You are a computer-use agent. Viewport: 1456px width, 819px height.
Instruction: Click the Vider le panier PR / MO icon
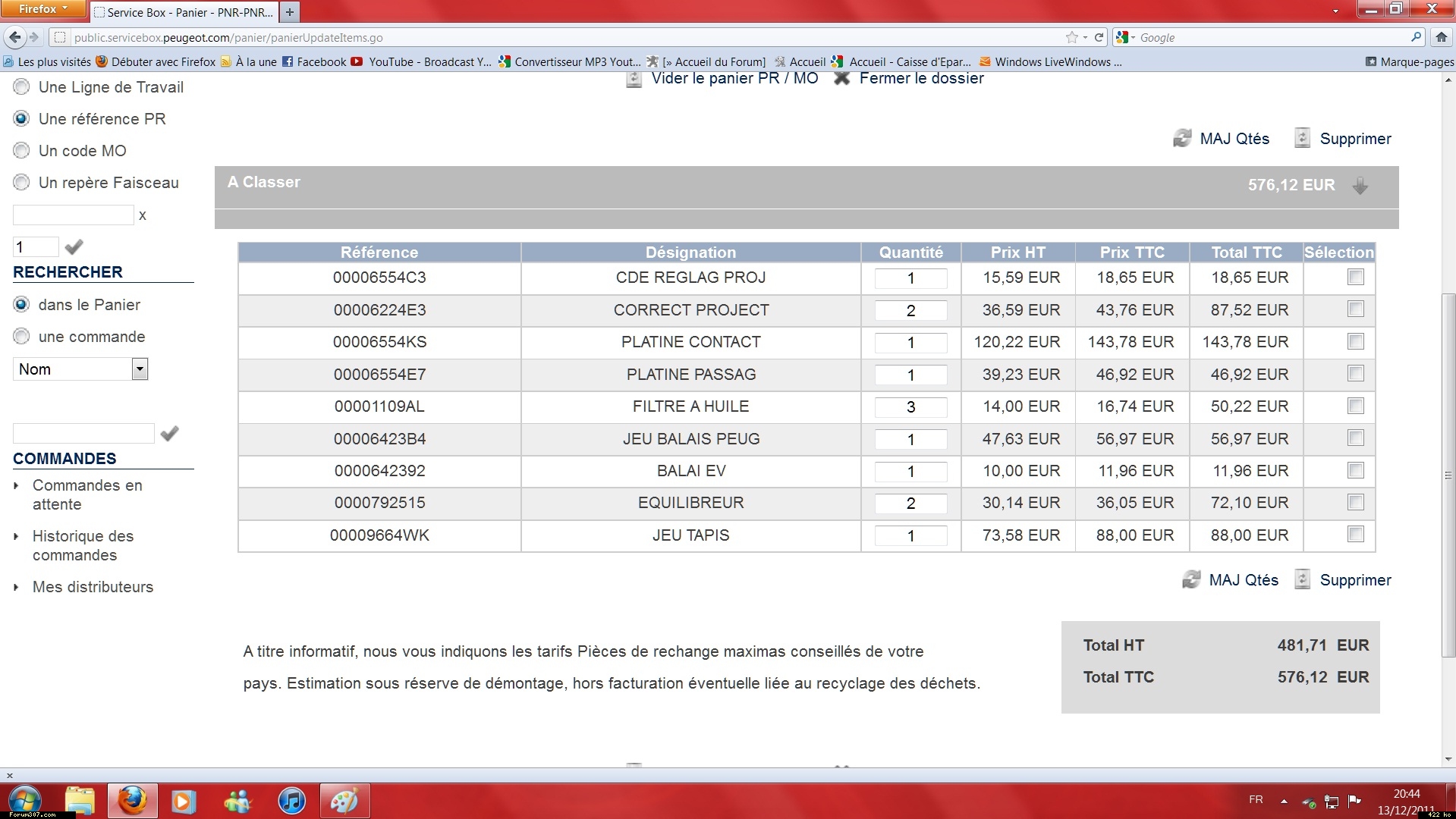pos(634,79)
